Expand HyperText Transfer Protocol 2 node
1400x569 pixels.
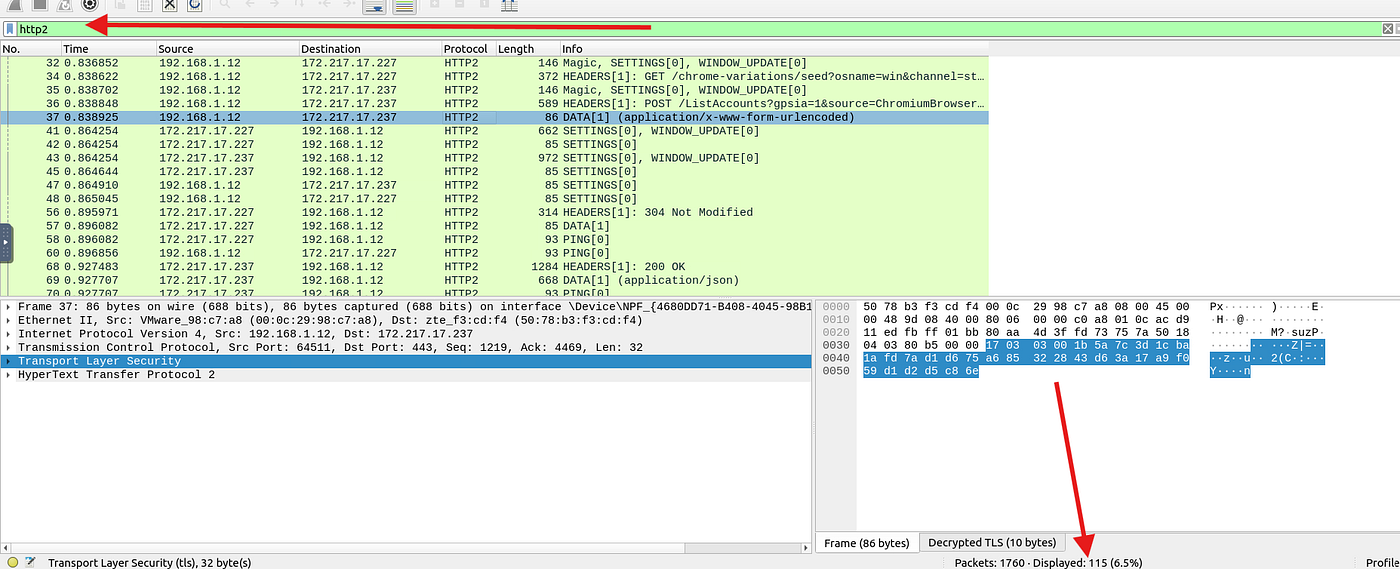click(x=9, y=375)
